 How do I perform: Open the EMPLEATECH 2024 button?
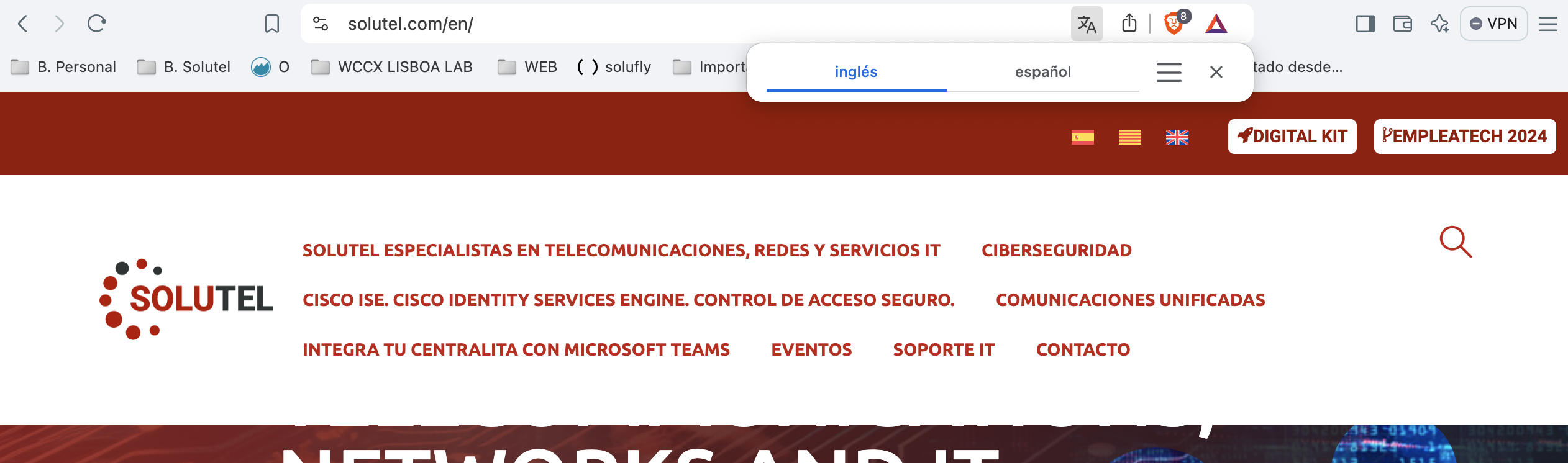click(x=1465, y=137)
